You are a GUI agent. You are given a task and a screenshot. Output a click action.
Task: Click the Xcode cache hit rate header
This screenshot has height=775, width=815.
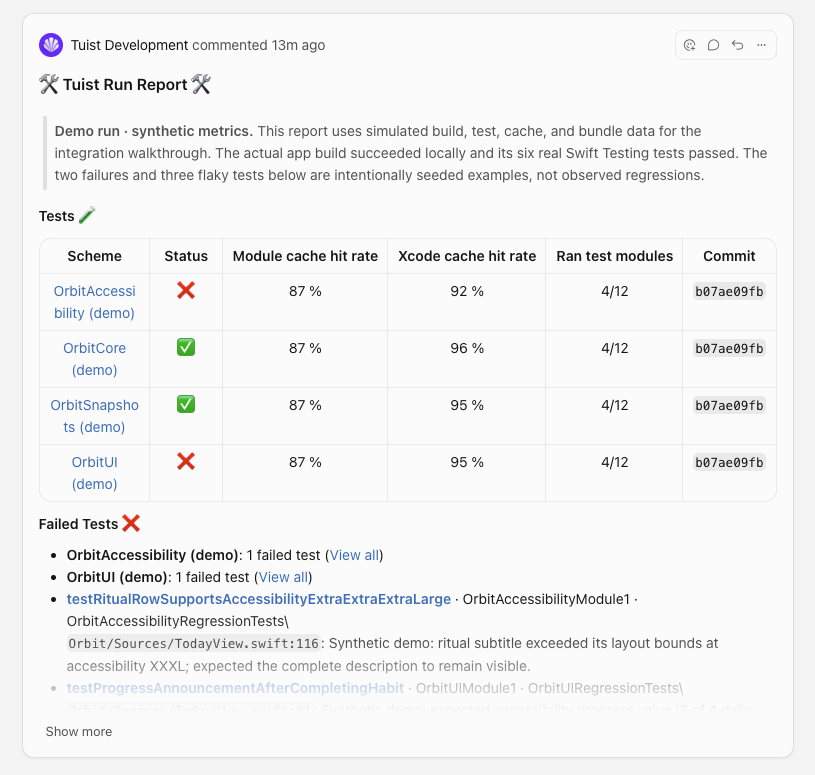click(x=467, y=256)
